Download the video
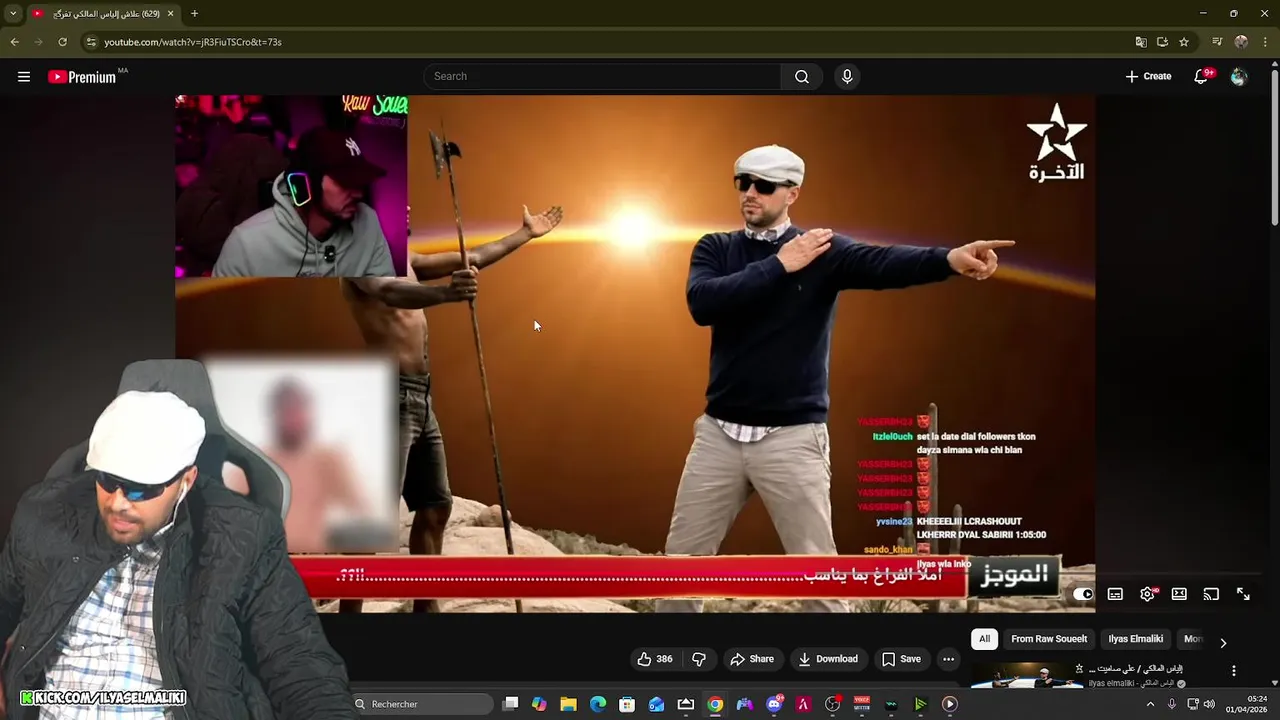 click(x=828, y=659)
